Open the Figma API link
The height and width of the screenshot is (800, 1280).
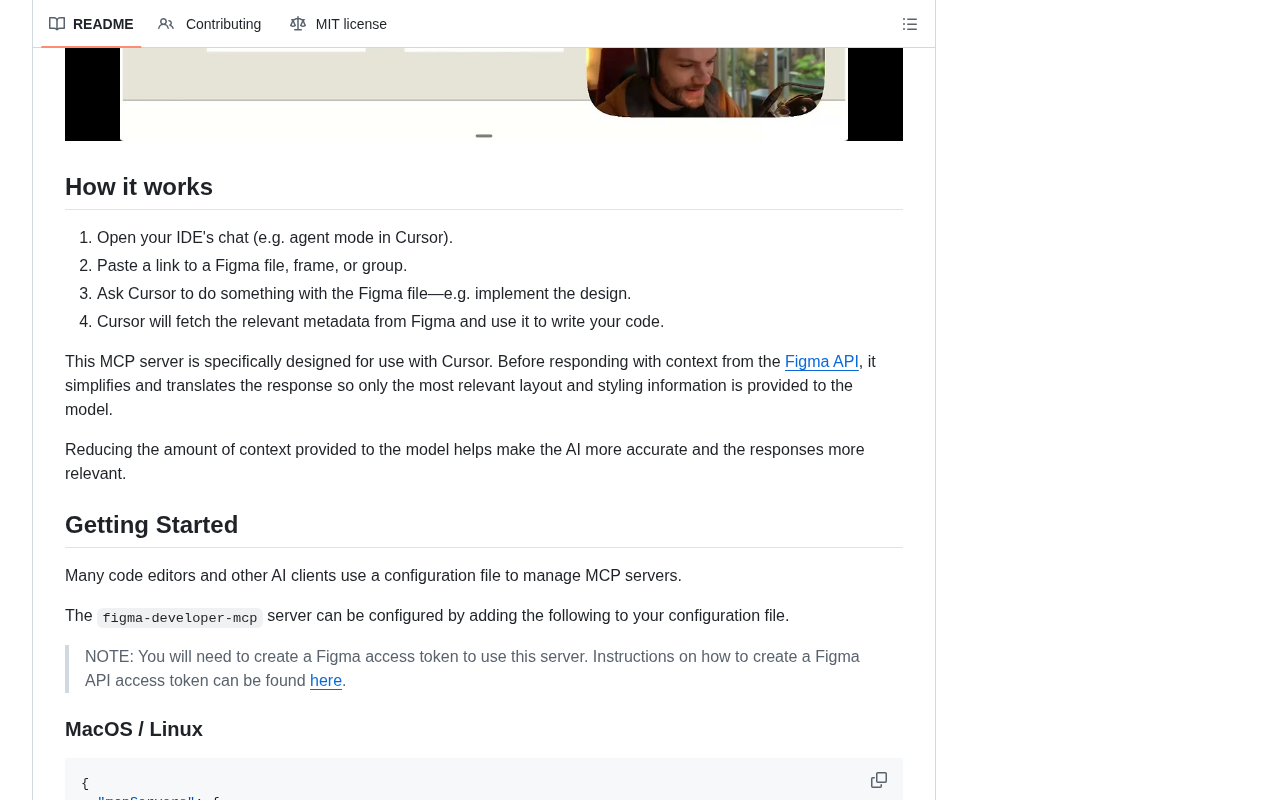822,362
